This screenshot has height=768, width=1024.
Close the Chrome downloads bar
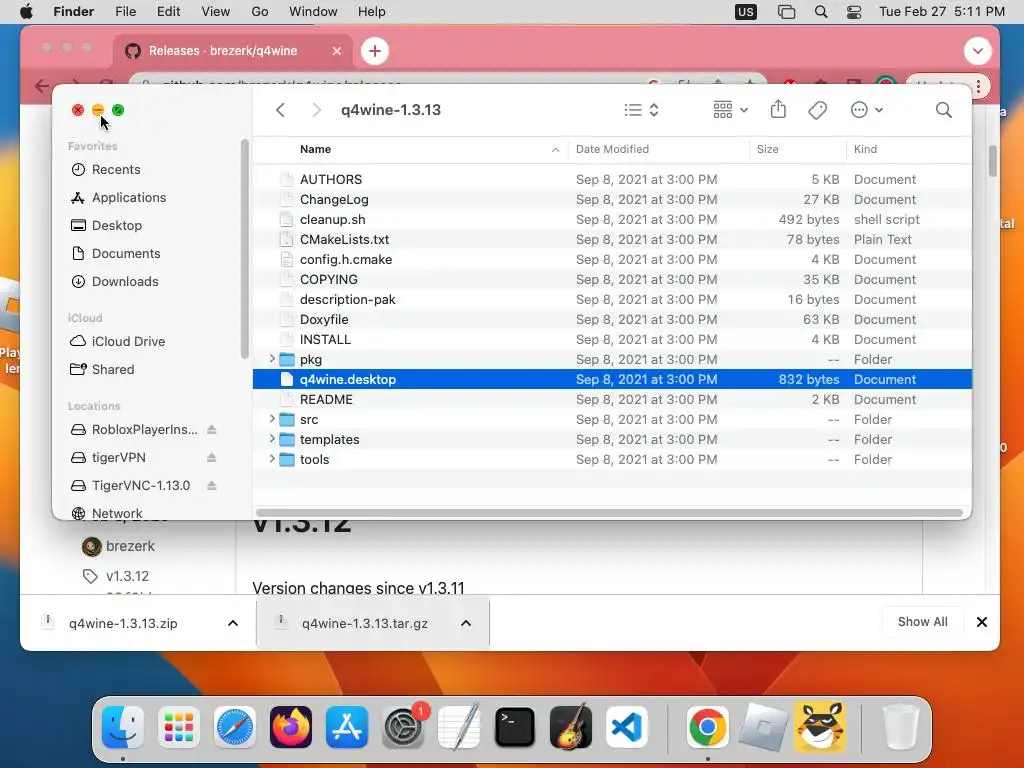click(982, 622)
